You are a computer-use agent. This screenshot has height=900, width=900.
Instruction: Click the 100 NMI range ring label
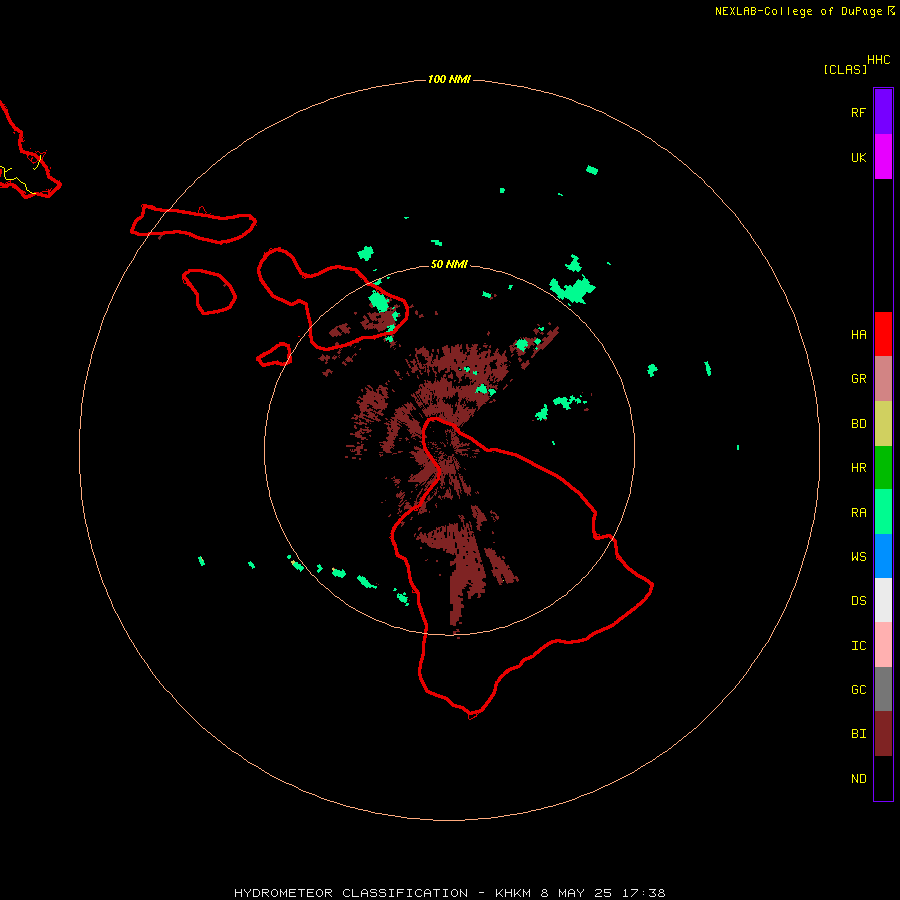point(449,79)
